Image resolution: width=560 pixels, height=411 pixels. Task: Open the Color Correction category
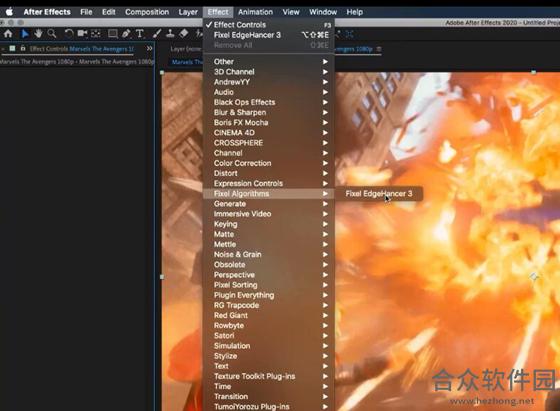click(x=269, y=163)
